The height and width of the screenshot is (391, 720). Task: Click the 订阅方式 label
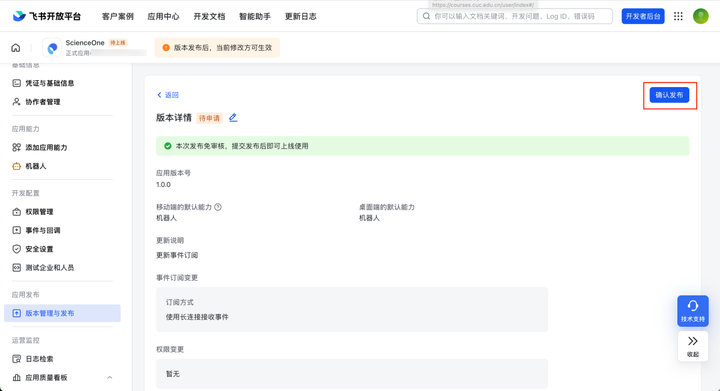180,302
